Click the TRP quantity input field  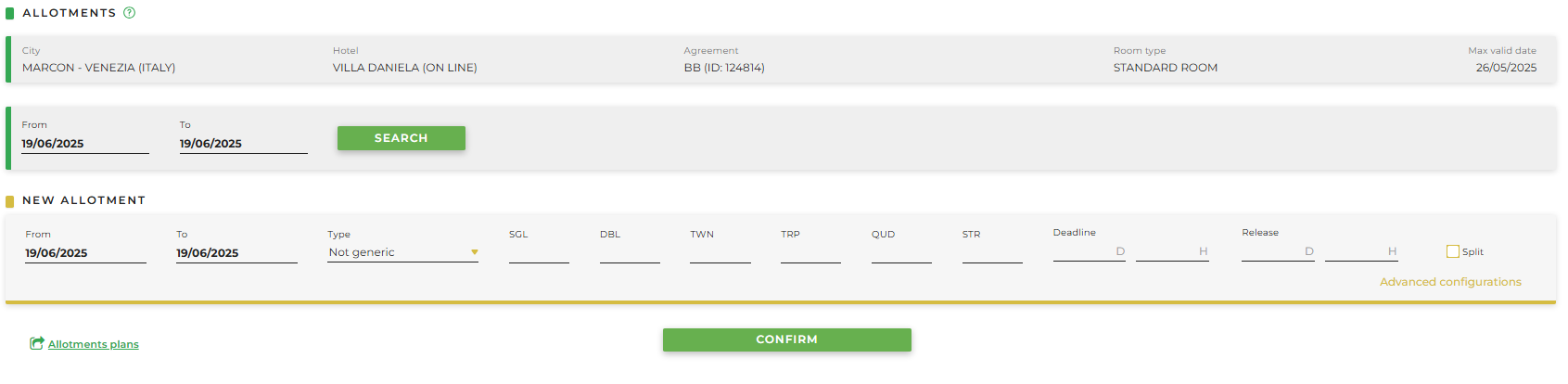(x=810, y=252)
